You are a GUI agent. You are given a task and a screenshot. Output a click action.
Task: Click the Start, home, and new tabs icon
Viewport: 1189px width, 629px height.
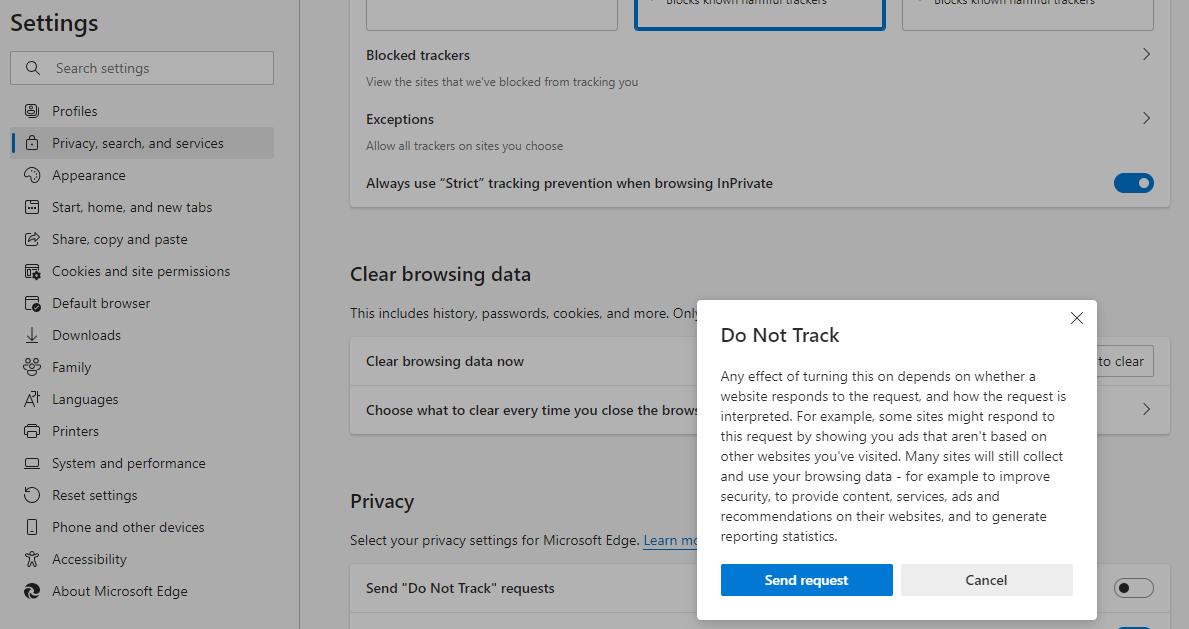32,207
